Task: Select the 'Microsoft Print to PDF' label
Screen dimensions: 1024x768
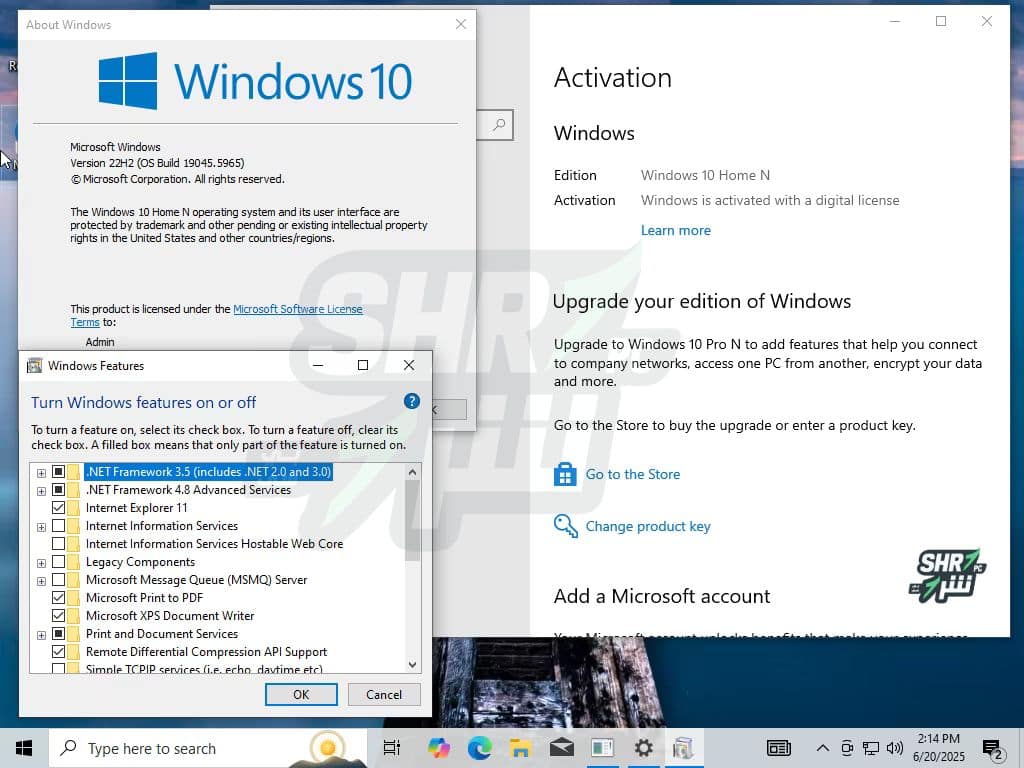Action: point(144,598)
